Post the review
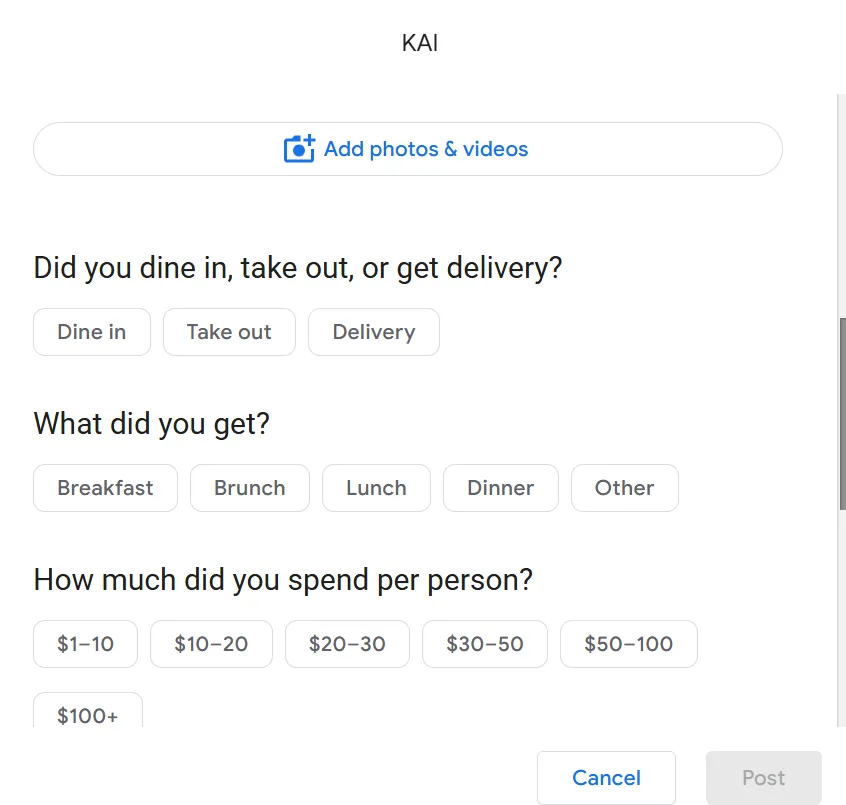 pyautogui.click(x=763, y=777)
